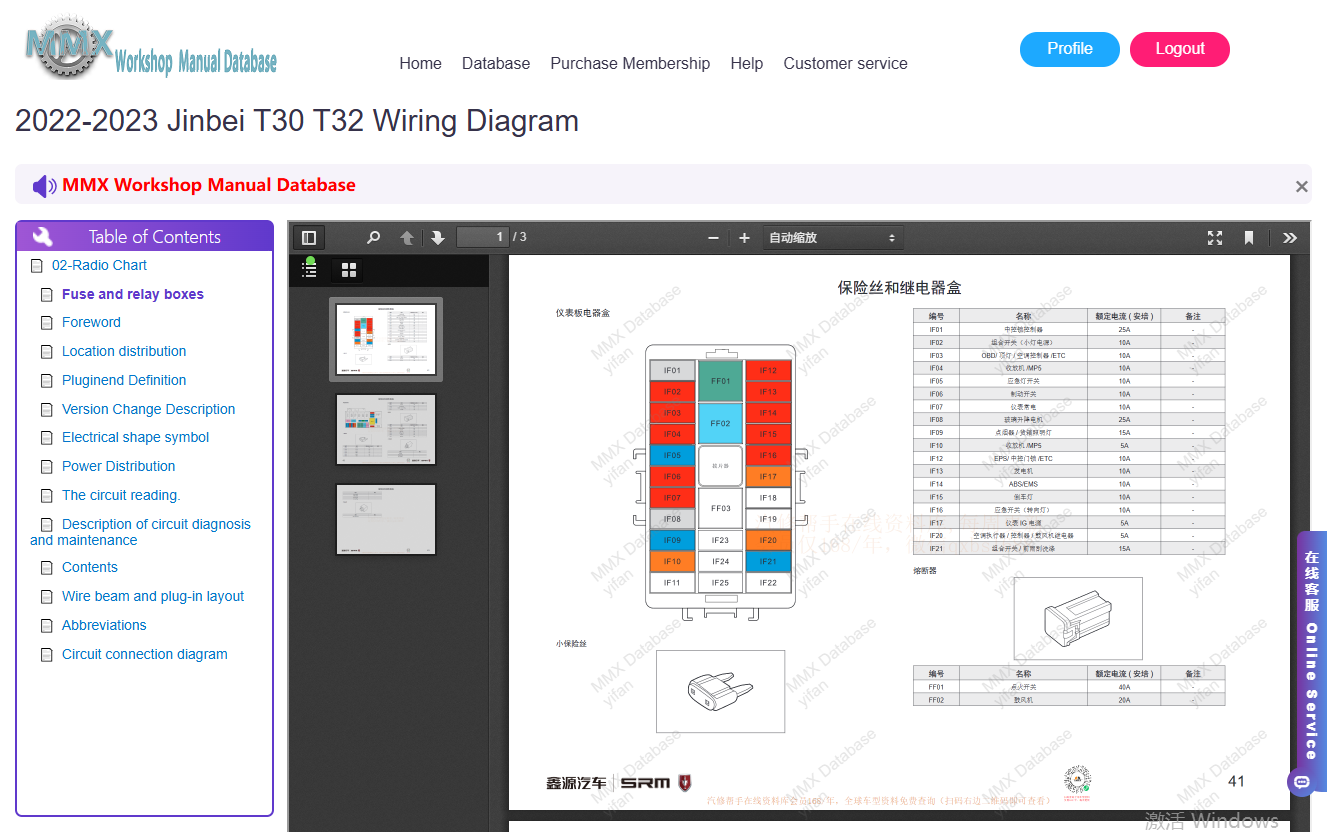
Task: Open the zoom level dropdown
Action: [x=833, y=238]
